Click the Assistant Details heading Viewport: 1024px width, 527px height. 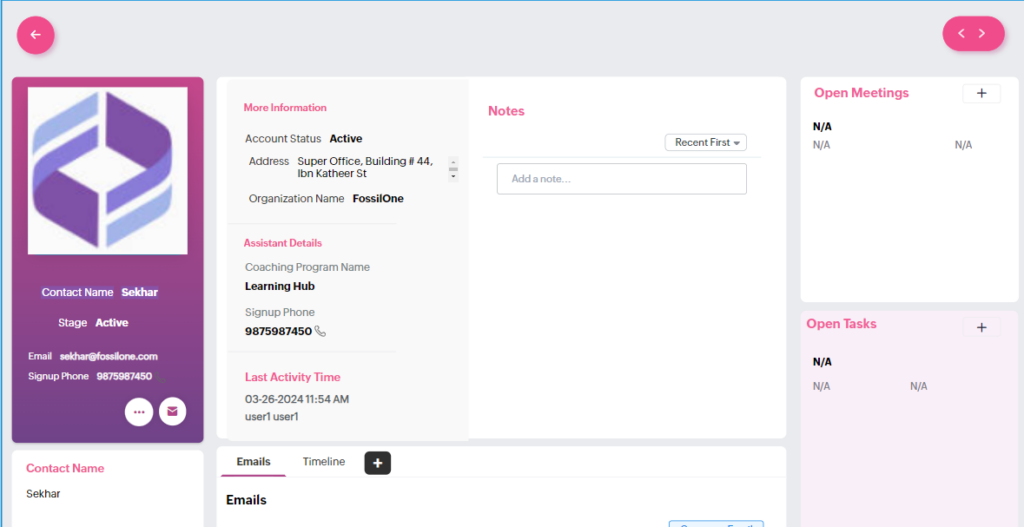click(283, 243)
